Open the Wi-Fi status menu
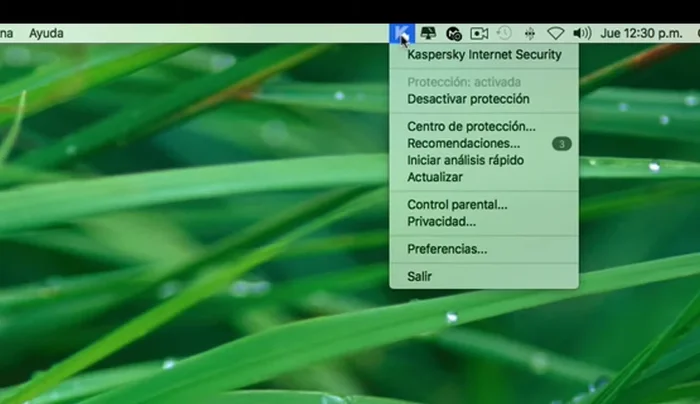 click(x=556, y=33)
